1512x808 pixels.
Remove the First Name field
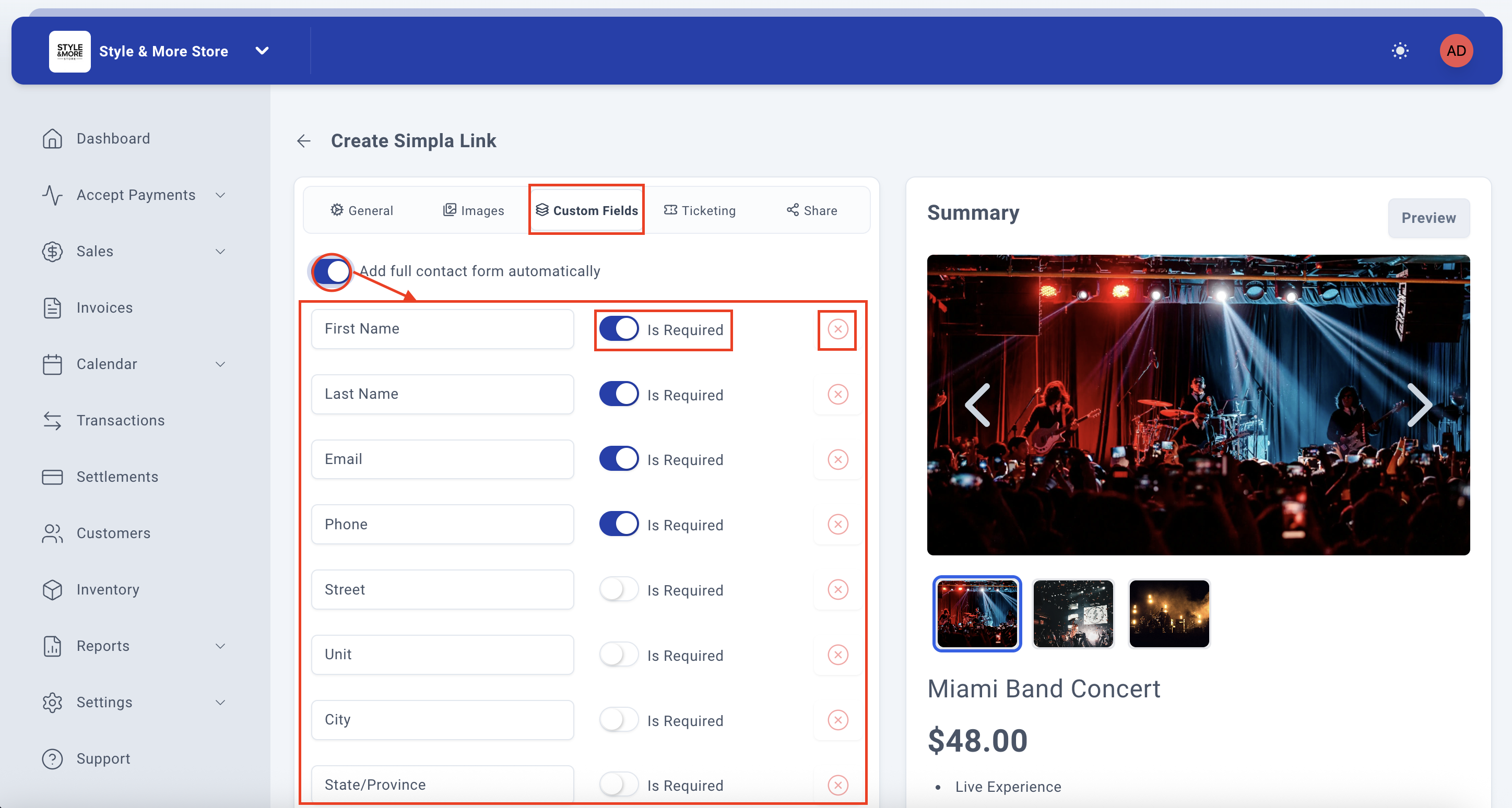(837, 329)
